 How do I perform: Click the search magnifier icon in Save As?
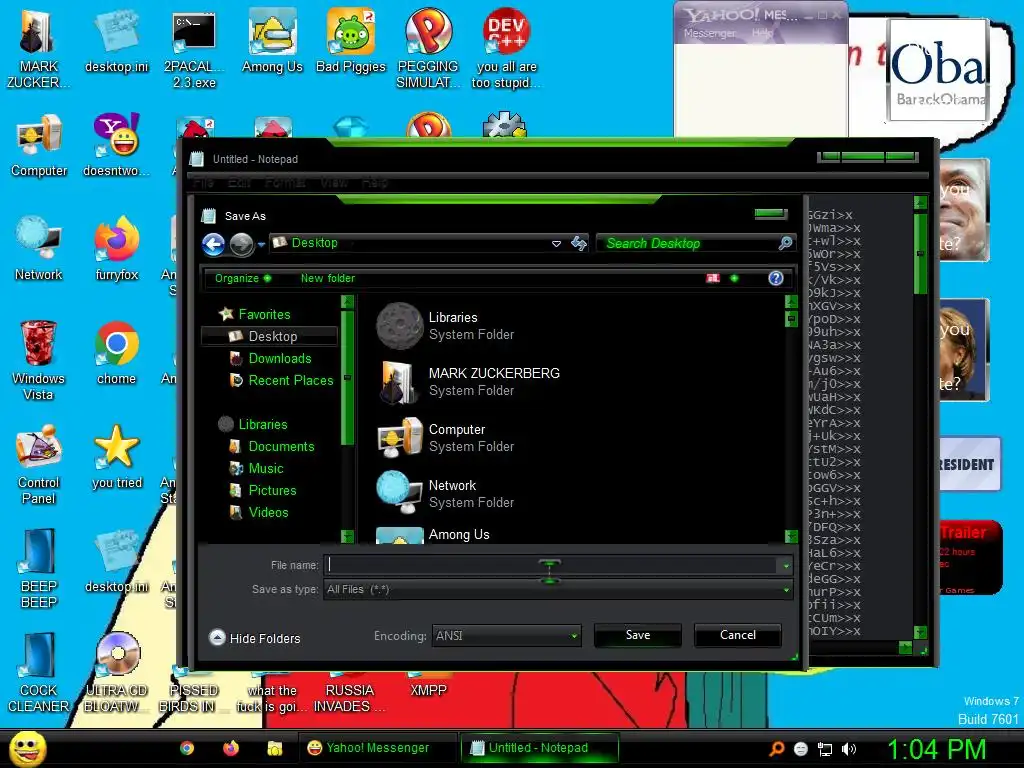pos(786,243)
